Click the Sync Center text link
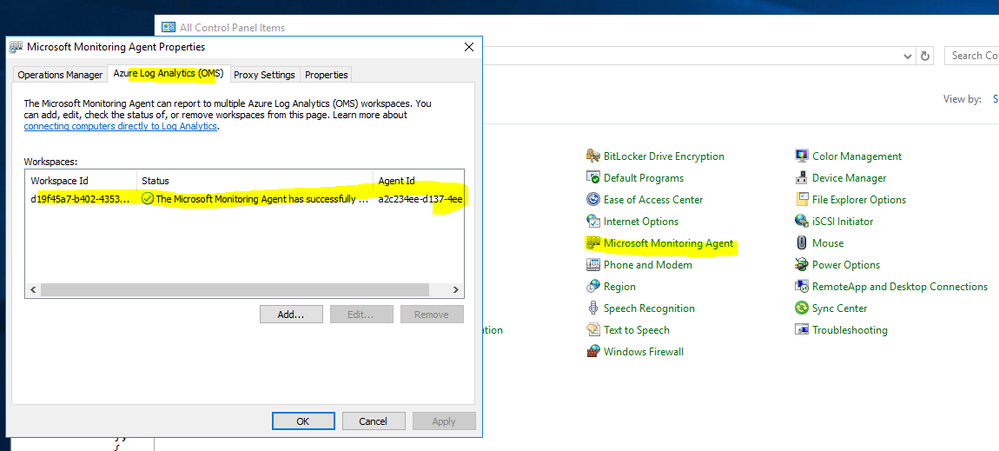Viewport: 999px width, 451px height. [x=840, y=308]
